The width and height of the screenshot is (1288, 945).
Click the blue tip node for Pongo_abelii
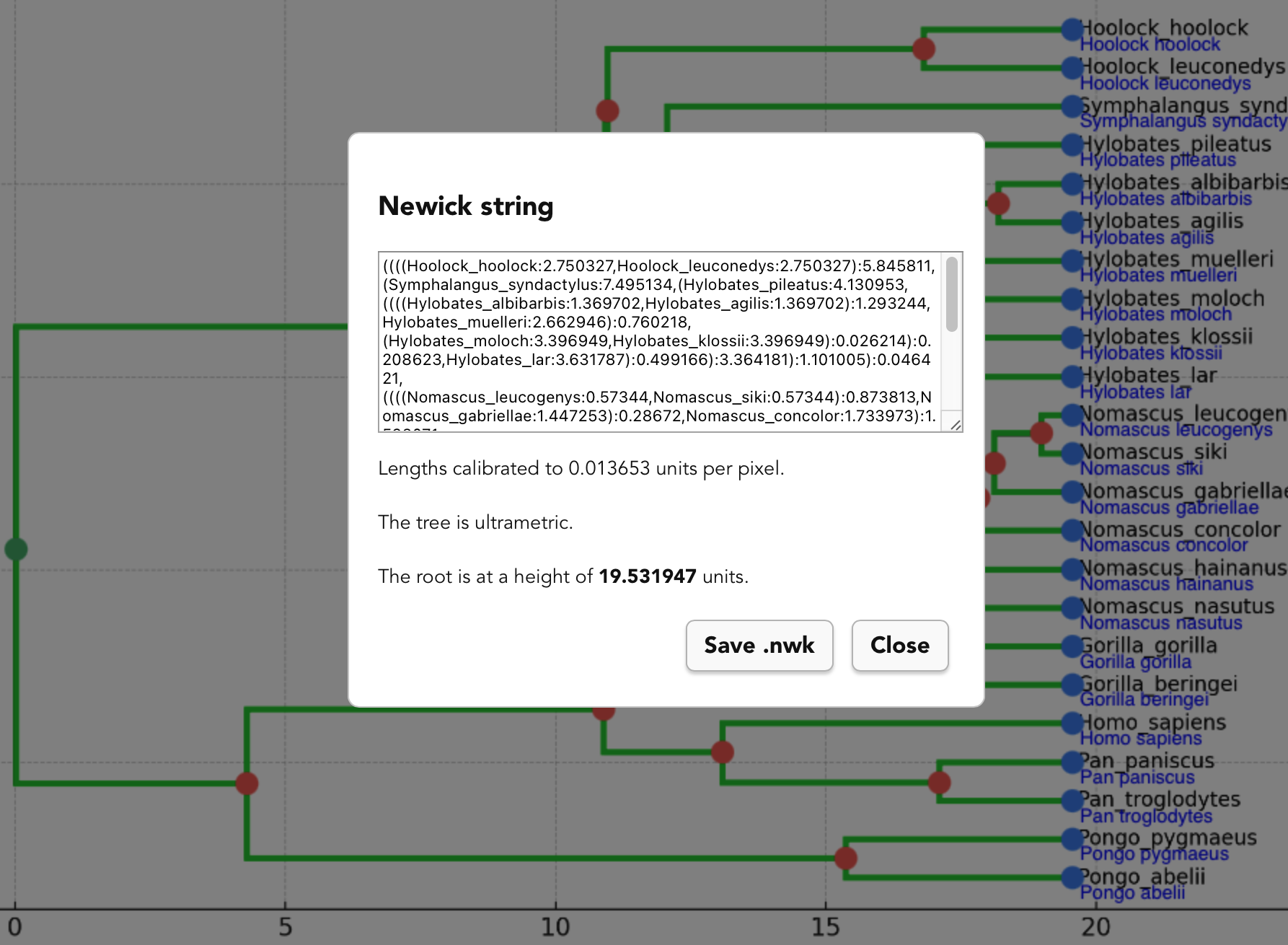coord(1072,877)
